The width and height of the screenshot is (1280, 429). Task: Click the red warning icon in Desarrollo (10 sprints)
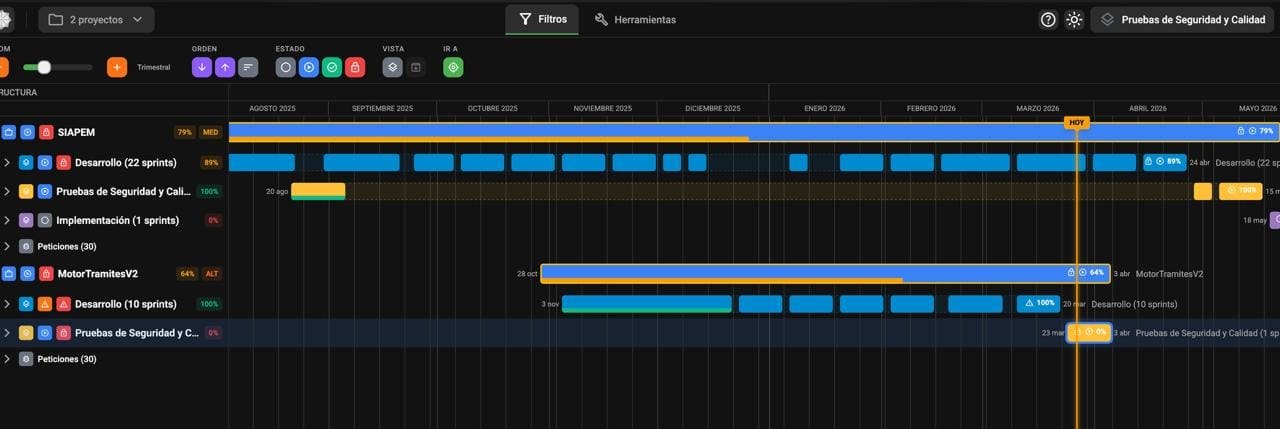(x=63, y=304)
